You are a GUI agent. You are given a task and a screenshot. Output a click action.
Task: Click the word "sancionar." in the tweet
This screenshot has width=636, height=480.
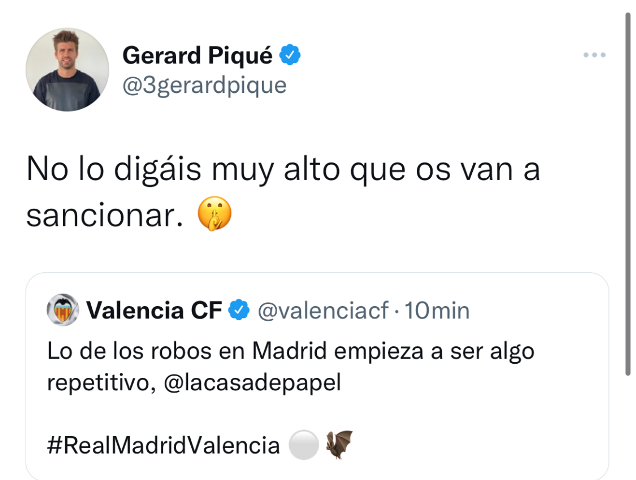[x=106, y=216]
